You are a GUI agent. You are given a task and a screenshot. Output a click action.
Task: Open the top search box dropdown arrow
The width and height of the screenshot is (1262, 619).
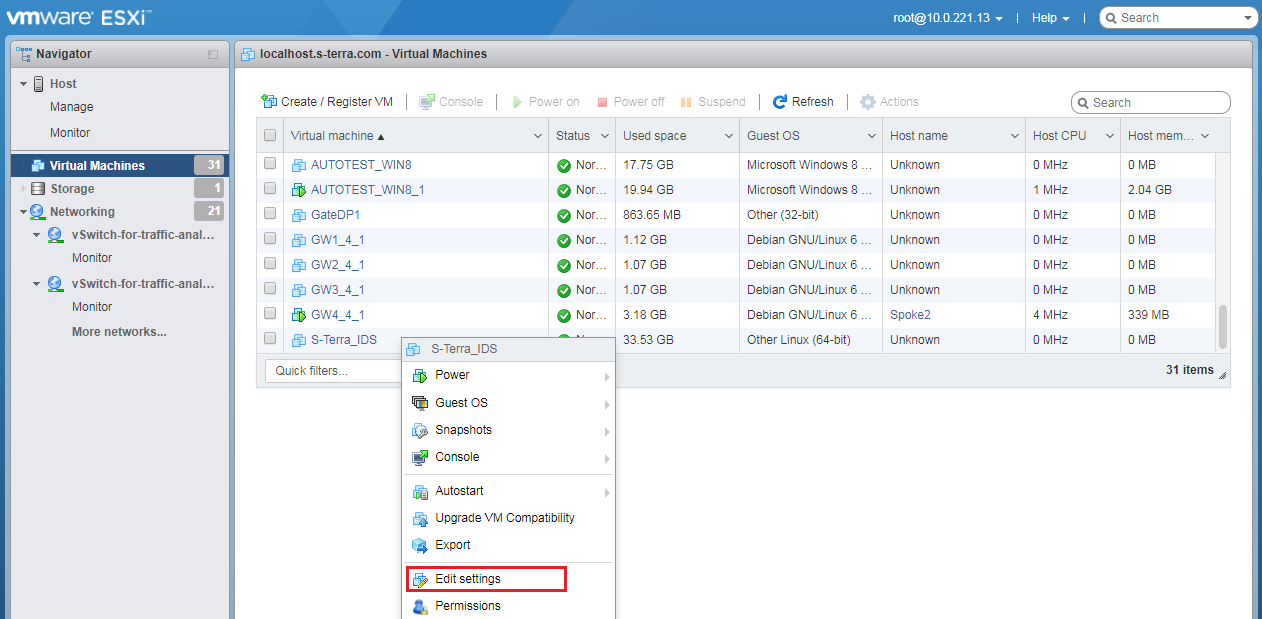[x=1247, y=18]
